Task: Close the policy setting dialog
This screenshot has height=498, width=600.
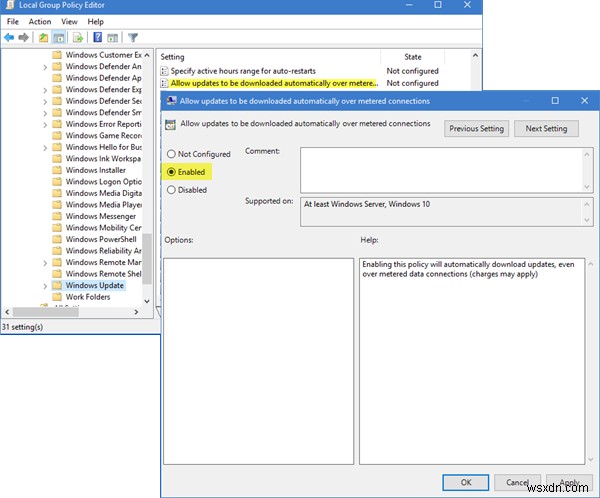Action: pyautogui.click(x=584, y=101)
